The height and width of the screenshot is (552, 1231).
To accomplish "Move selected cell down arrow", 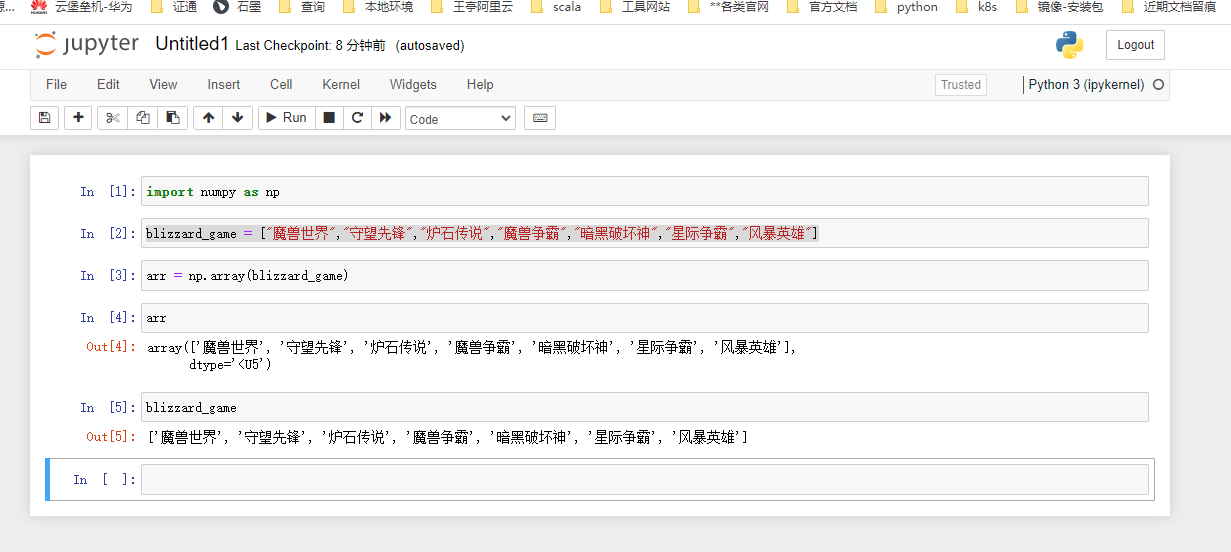I will coord(237,118).
